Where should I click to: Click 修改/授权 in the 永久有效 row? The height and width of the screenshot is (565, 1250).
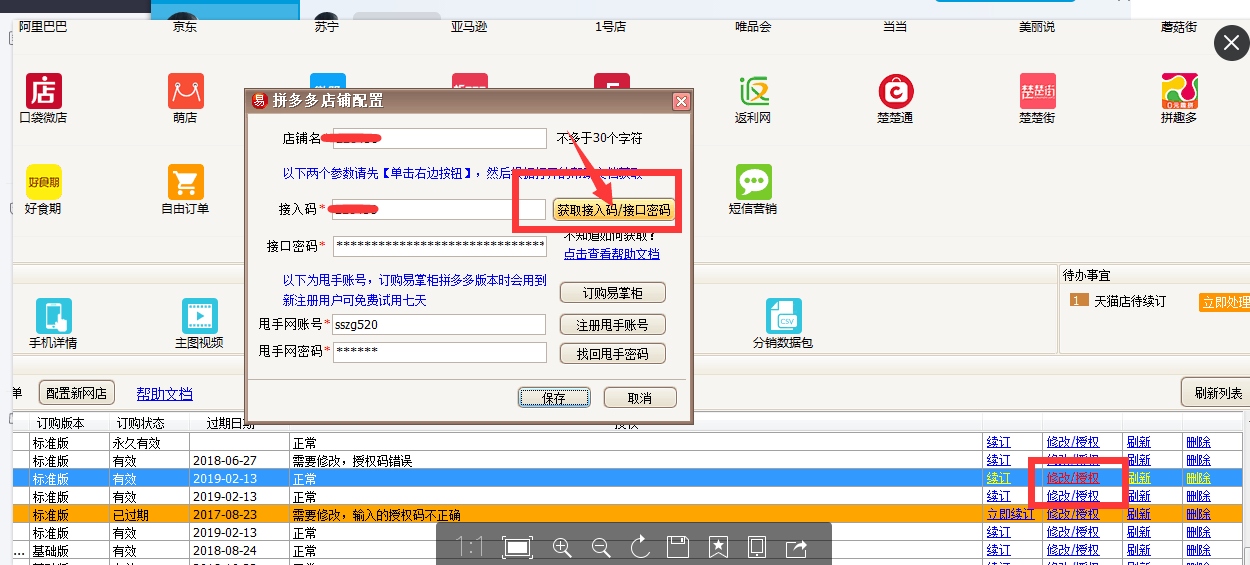point(1073,442)
